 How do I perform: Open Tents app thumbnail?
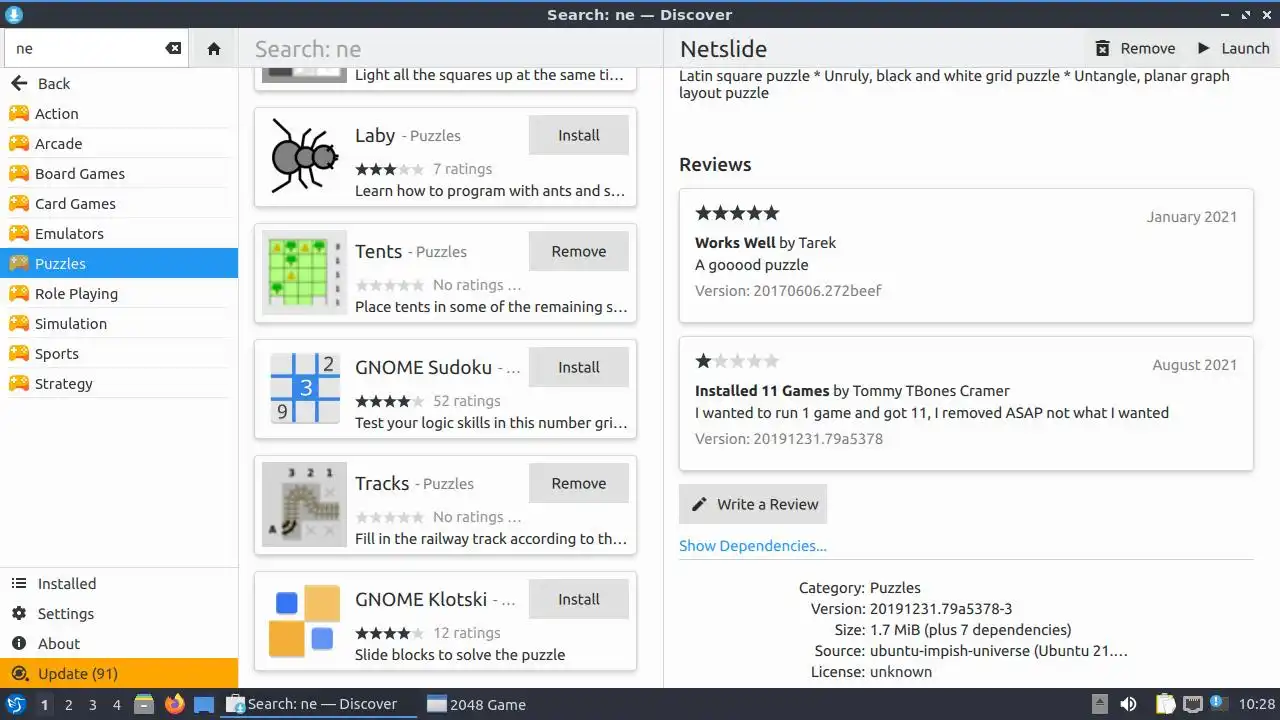pyautogui.click(x=304, y=272)
